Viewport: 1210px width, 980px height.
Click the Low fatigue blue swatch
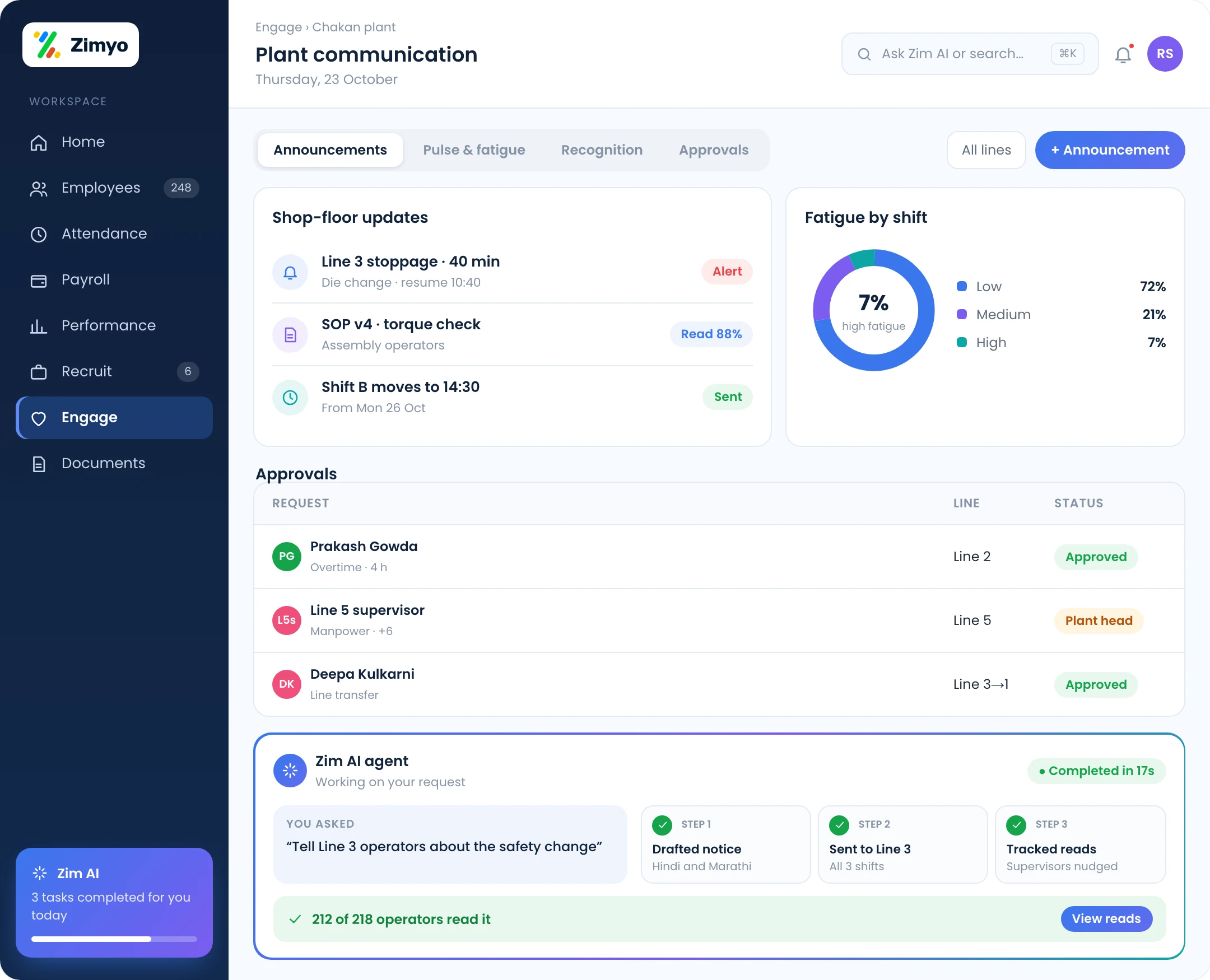(962, 286)
